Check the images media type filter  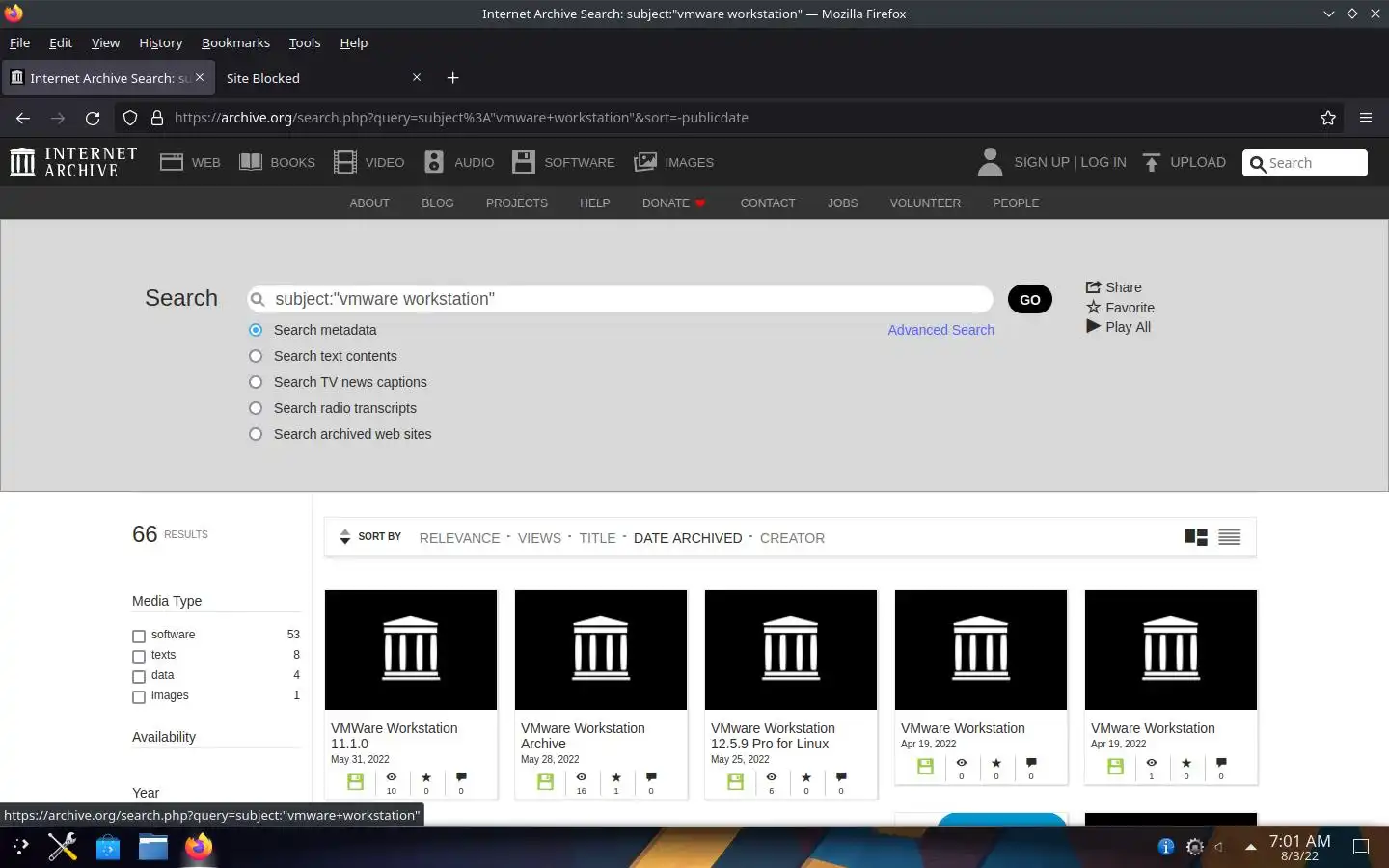click(139, 697)
